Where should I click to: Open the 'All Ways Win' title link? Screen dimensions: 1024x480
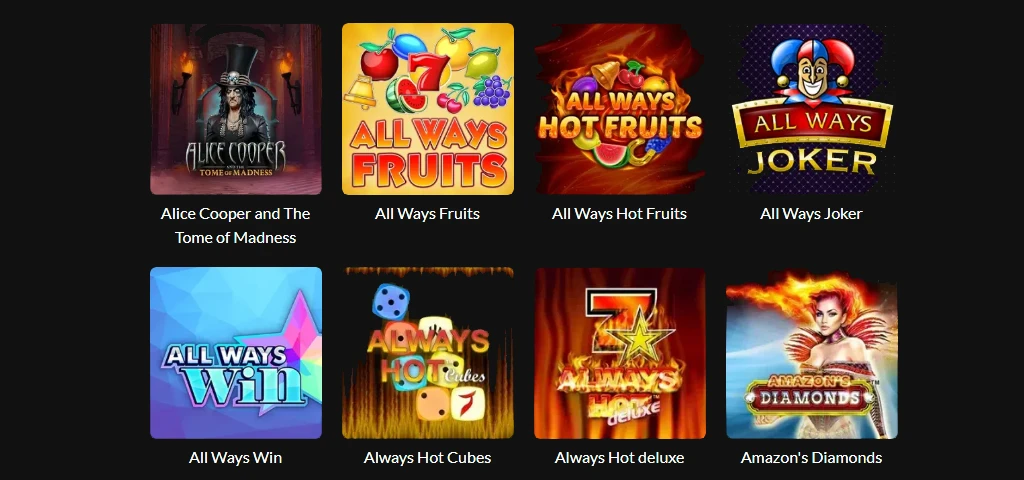coord(236,457)
